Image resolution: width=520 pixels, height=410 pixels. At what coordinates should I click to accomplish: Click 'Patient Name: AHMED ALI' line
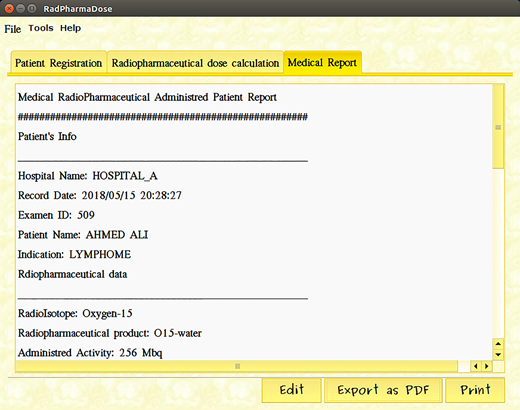pos(83,235)
